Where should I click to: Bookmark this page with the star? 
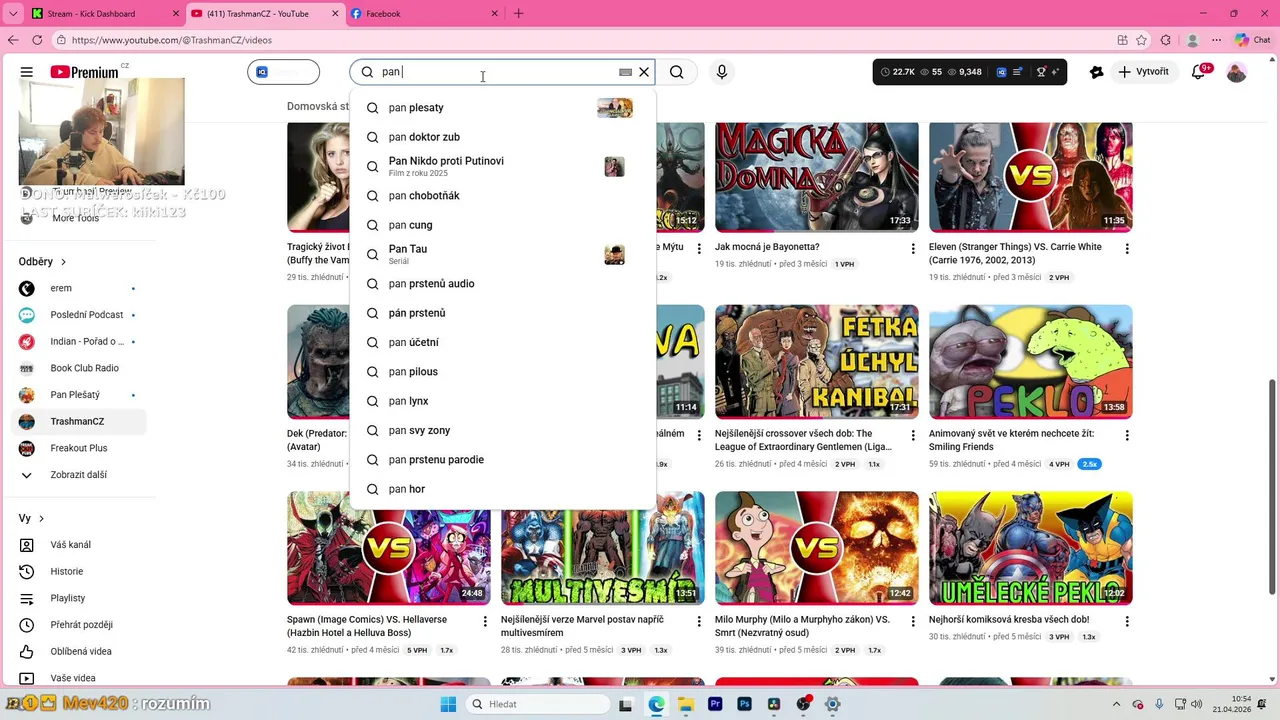coord(1142,40)
